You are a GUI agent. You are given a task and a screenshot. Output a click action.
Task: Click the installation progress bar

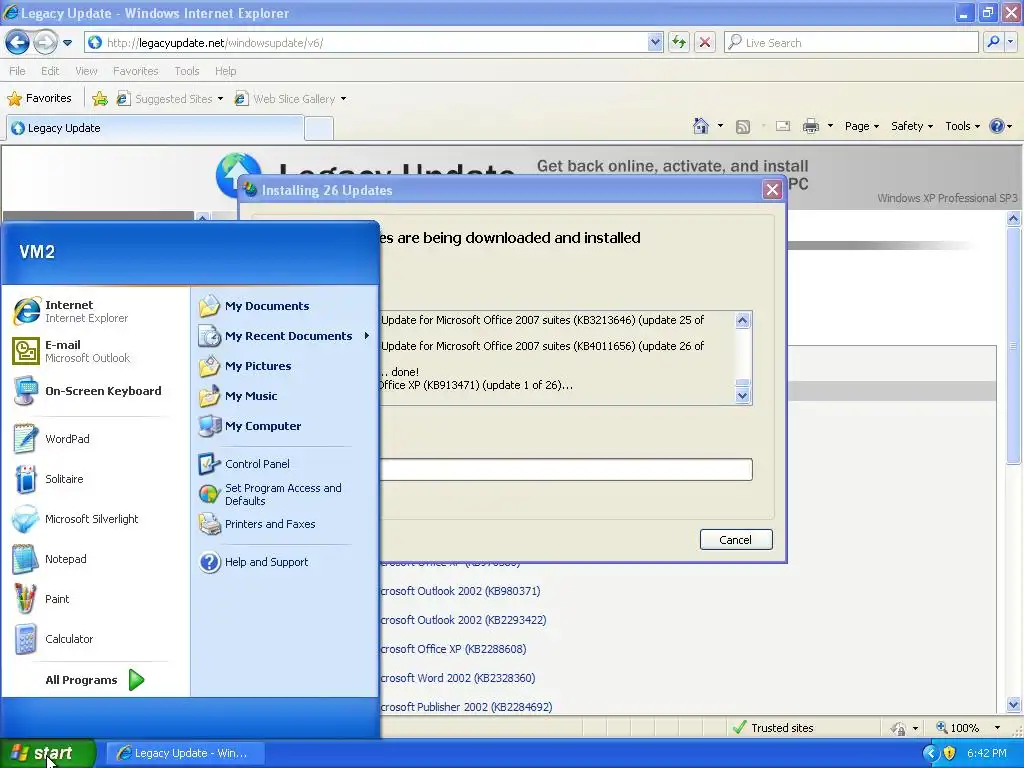pyautogui.click(x=566, y=469)
